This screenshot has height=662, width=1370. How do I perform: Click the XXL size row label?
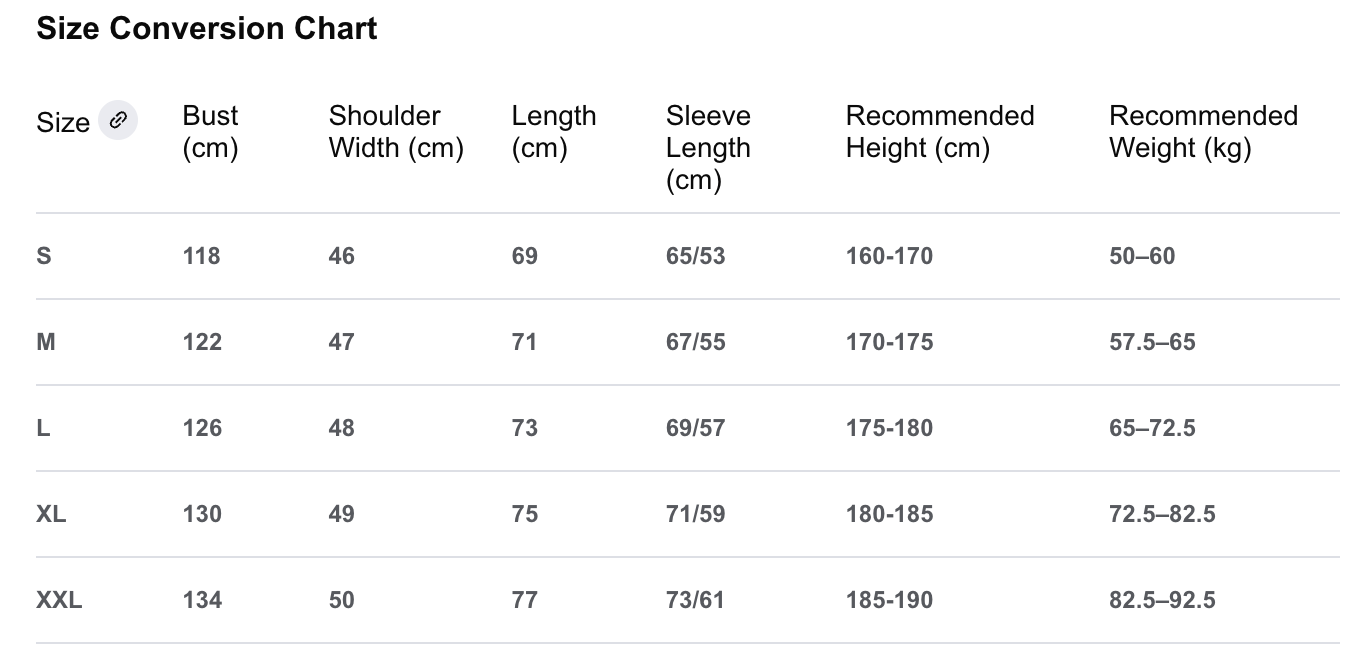click(59, 600)
